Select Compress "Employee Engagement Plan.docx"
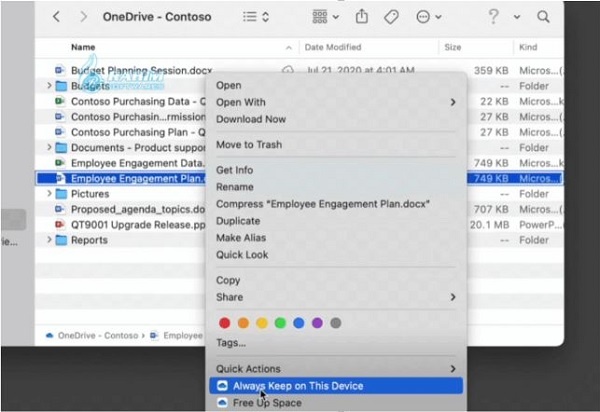 336,204
